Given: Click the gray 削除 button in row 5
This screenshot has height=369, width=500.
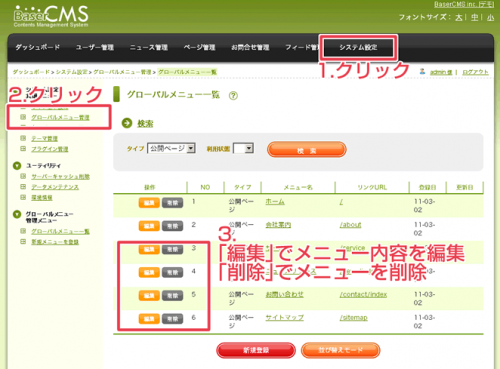Looking at the screenshot, I should pos(172,296).
